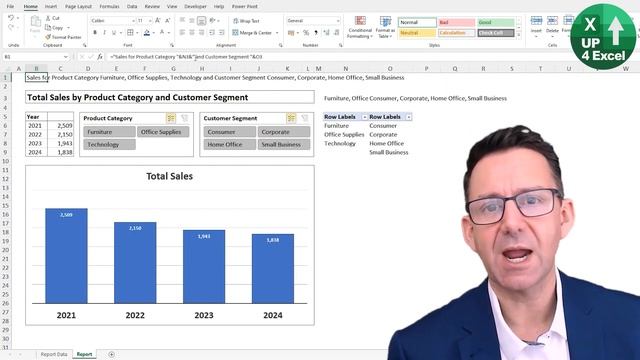Expand the Merge & Center dropdown arrow

277,33
